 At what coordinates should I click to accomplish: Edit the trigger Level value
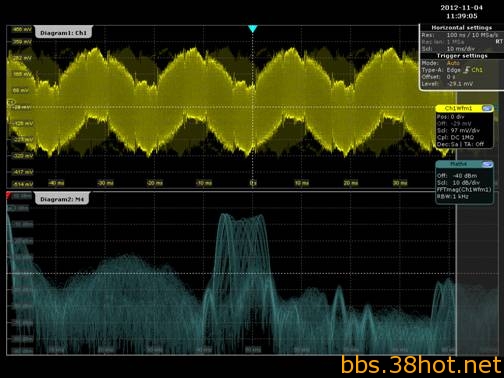(x=460, y=84)
